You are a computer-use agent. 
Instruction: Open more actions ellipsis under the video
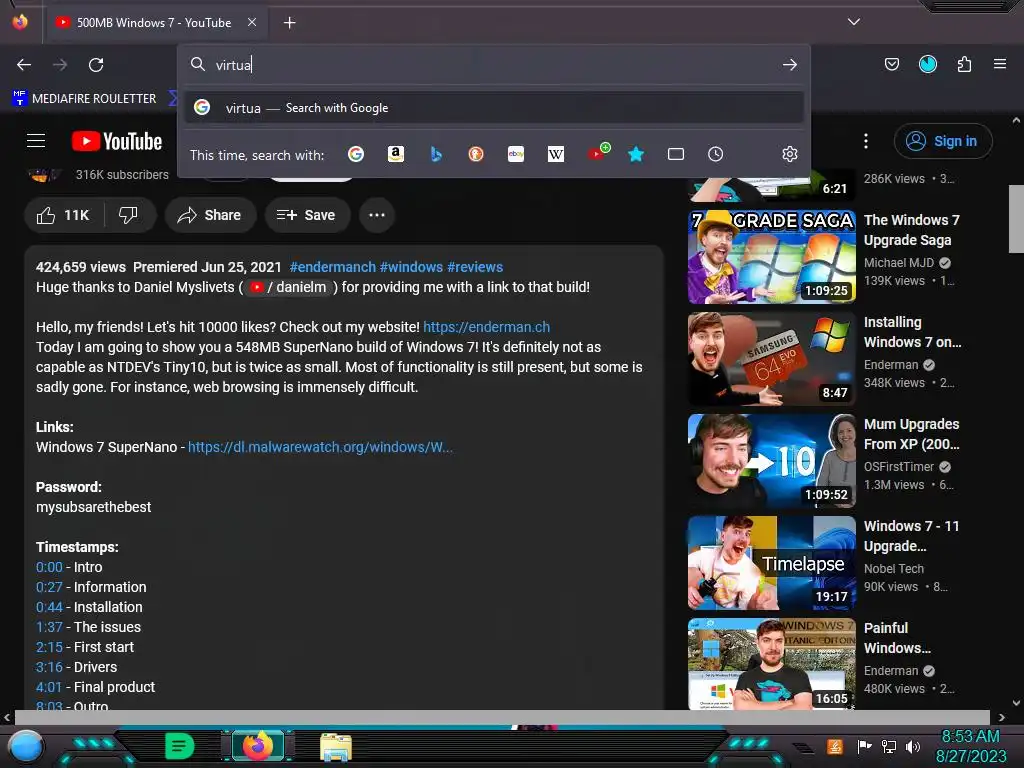pyautogui.click(x=377, y=215)
